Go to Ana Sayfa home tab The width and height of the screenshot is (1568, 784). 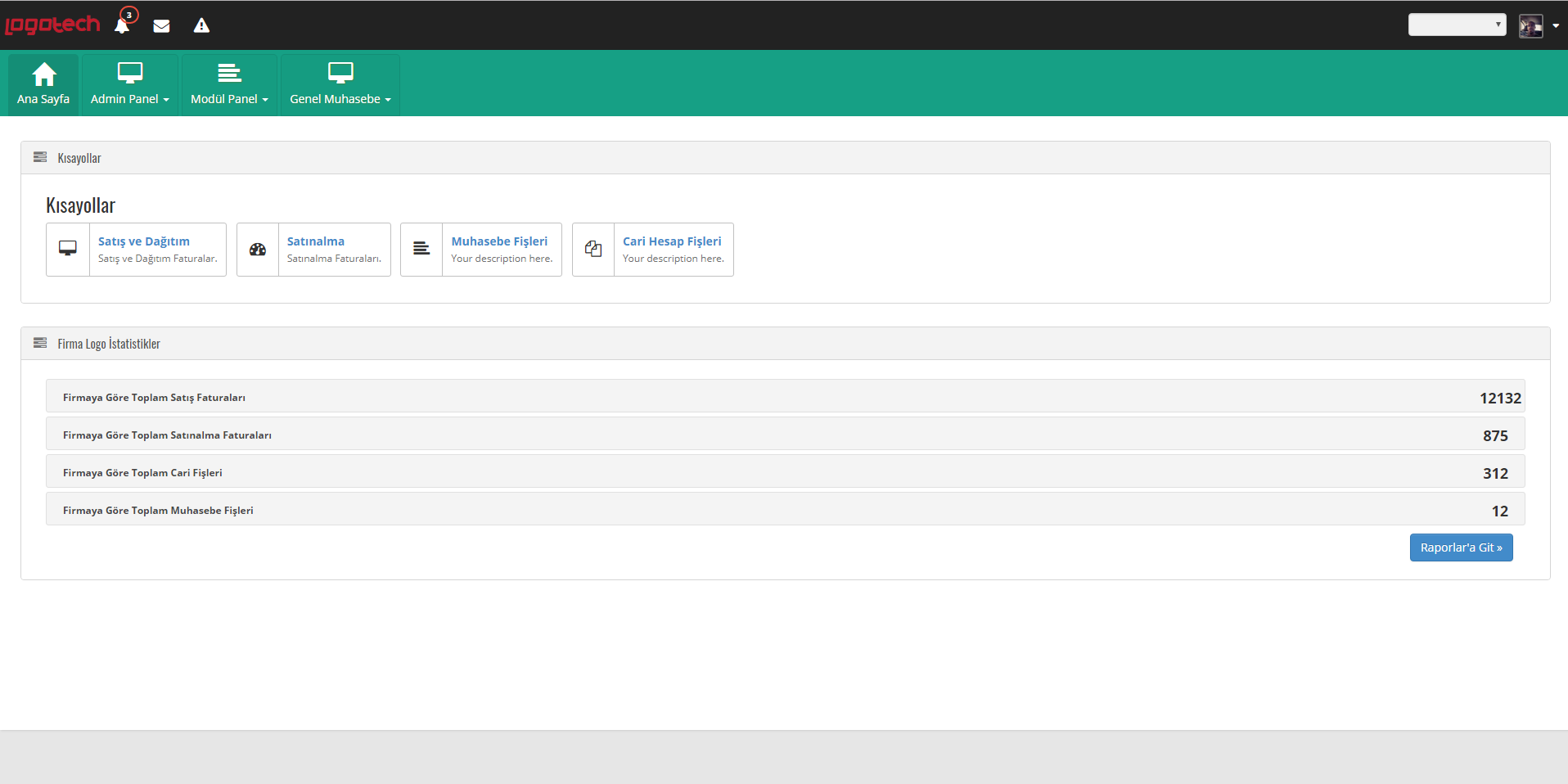43,84
